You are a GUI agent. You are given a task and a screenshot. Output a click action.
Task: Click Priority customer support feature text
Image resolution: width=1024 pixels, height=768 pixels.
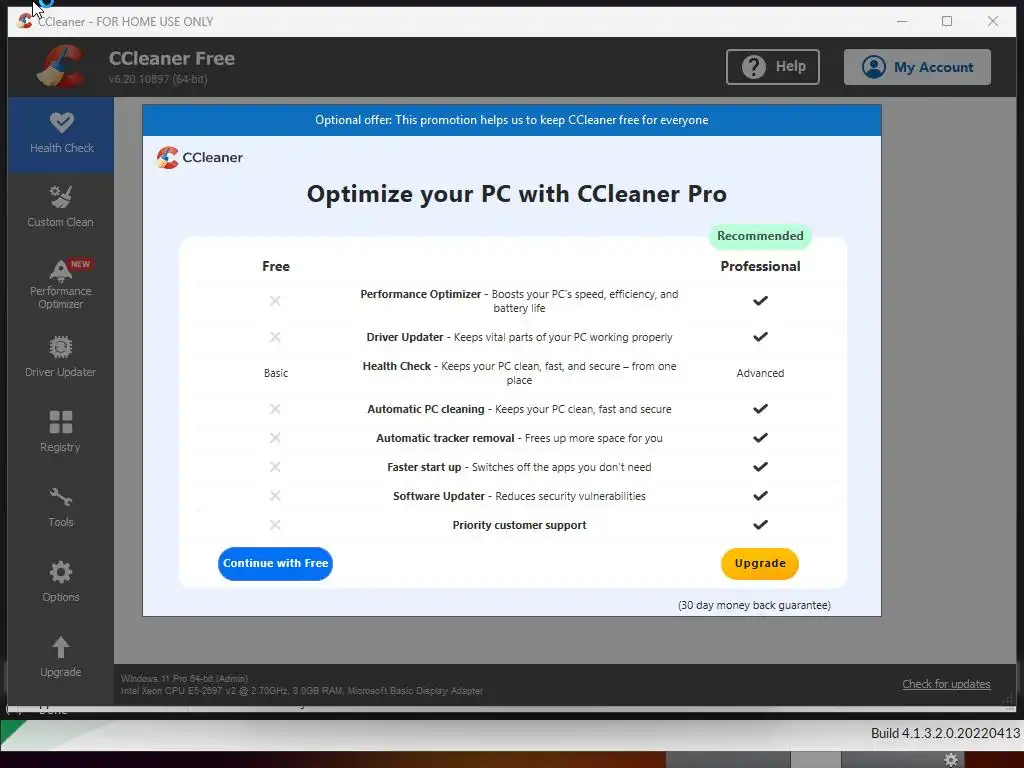(519, 525)
